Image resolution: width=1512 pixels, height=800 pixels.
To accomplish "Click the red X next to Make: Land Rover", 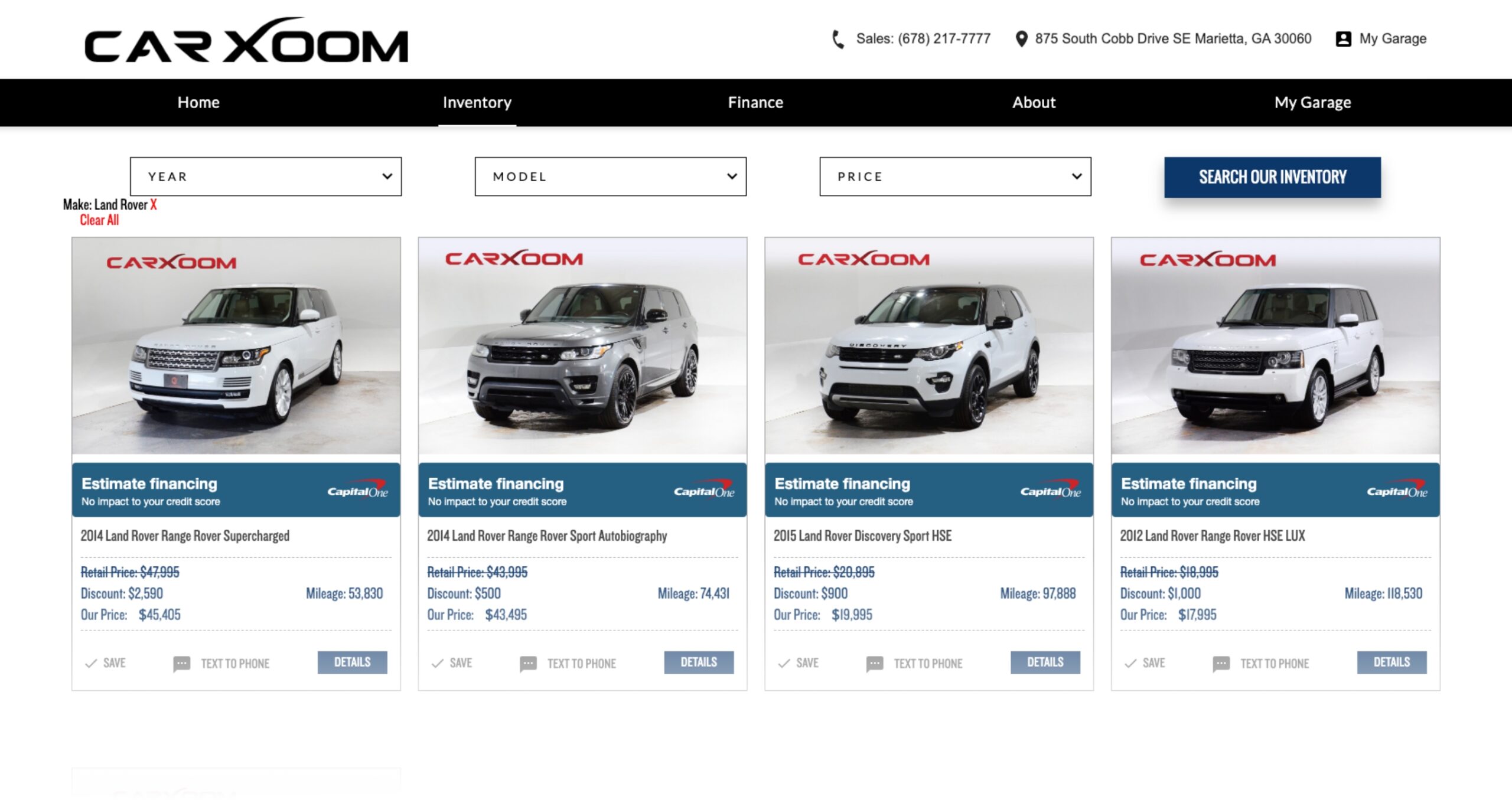I will click(x=154, y=205).
